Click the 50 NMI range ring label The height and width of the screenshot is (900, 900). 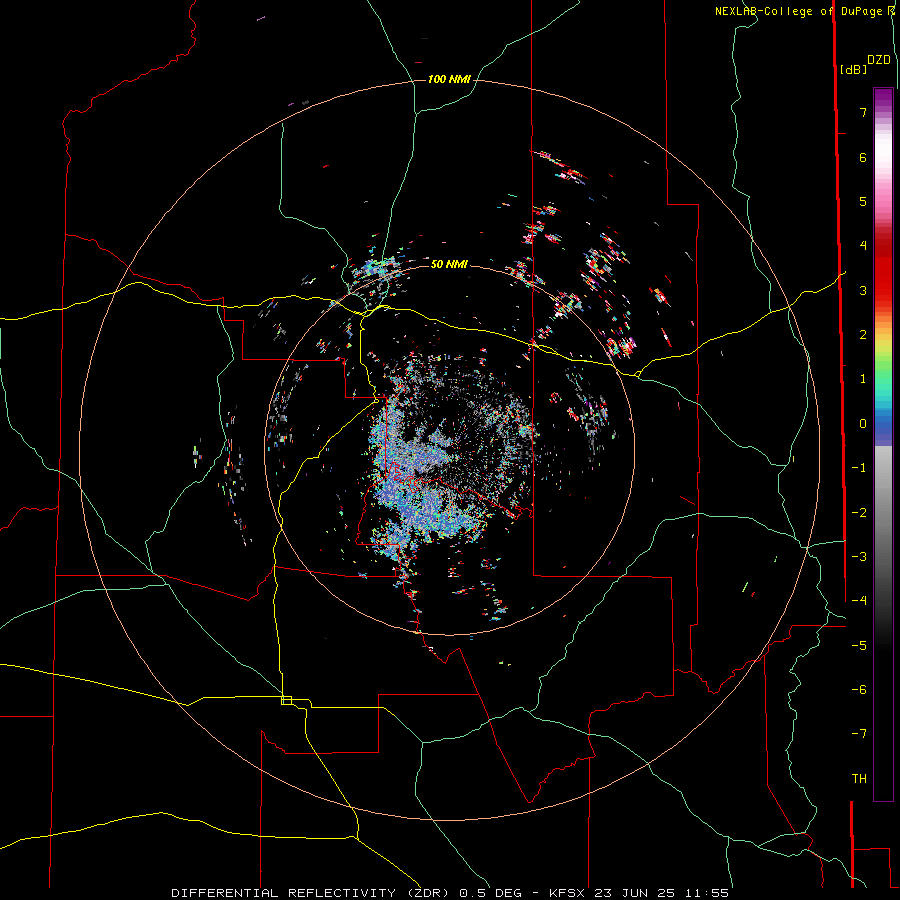point(449,264)
